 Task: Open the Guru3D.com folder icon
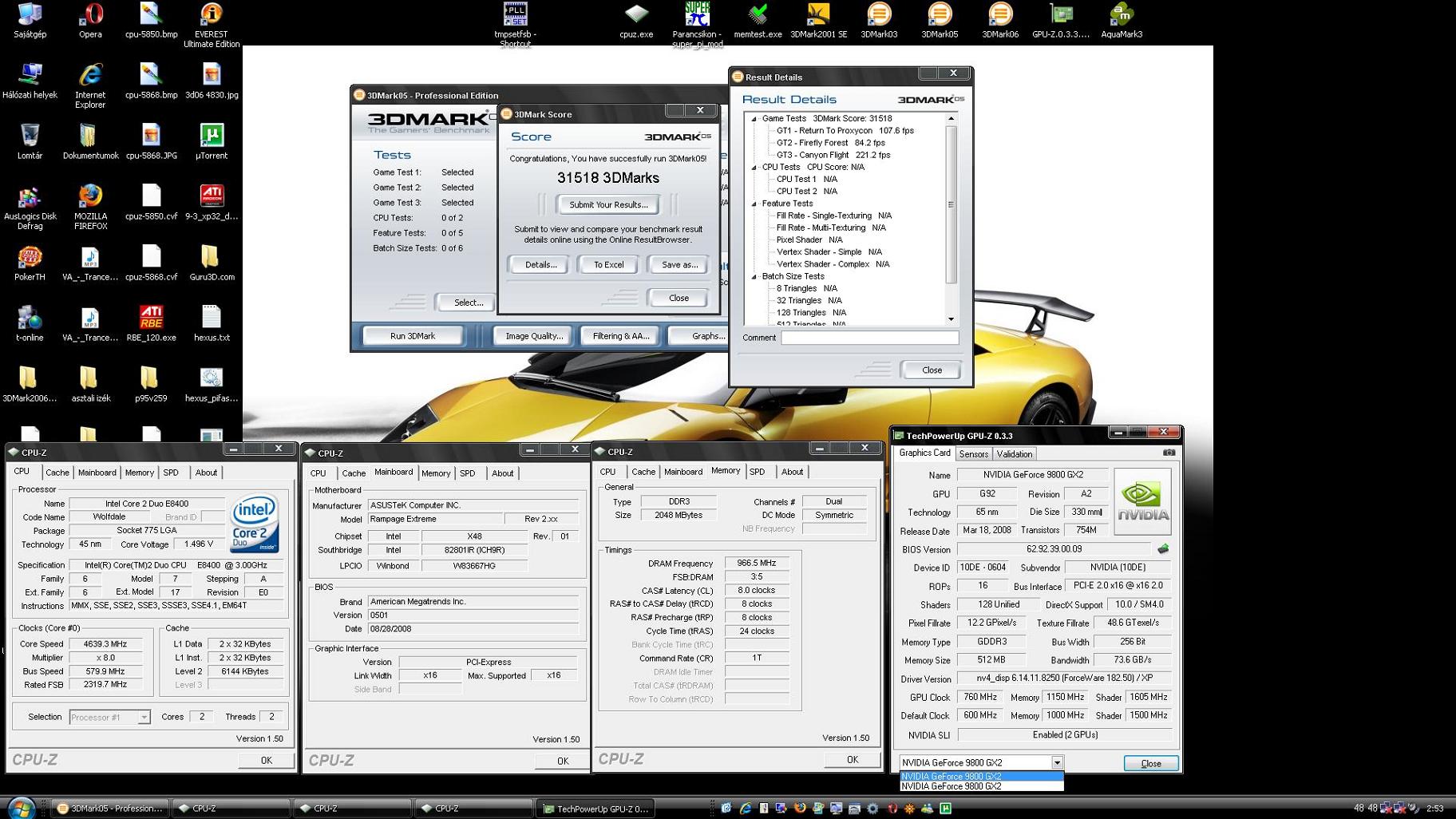(x=212, y=263)
